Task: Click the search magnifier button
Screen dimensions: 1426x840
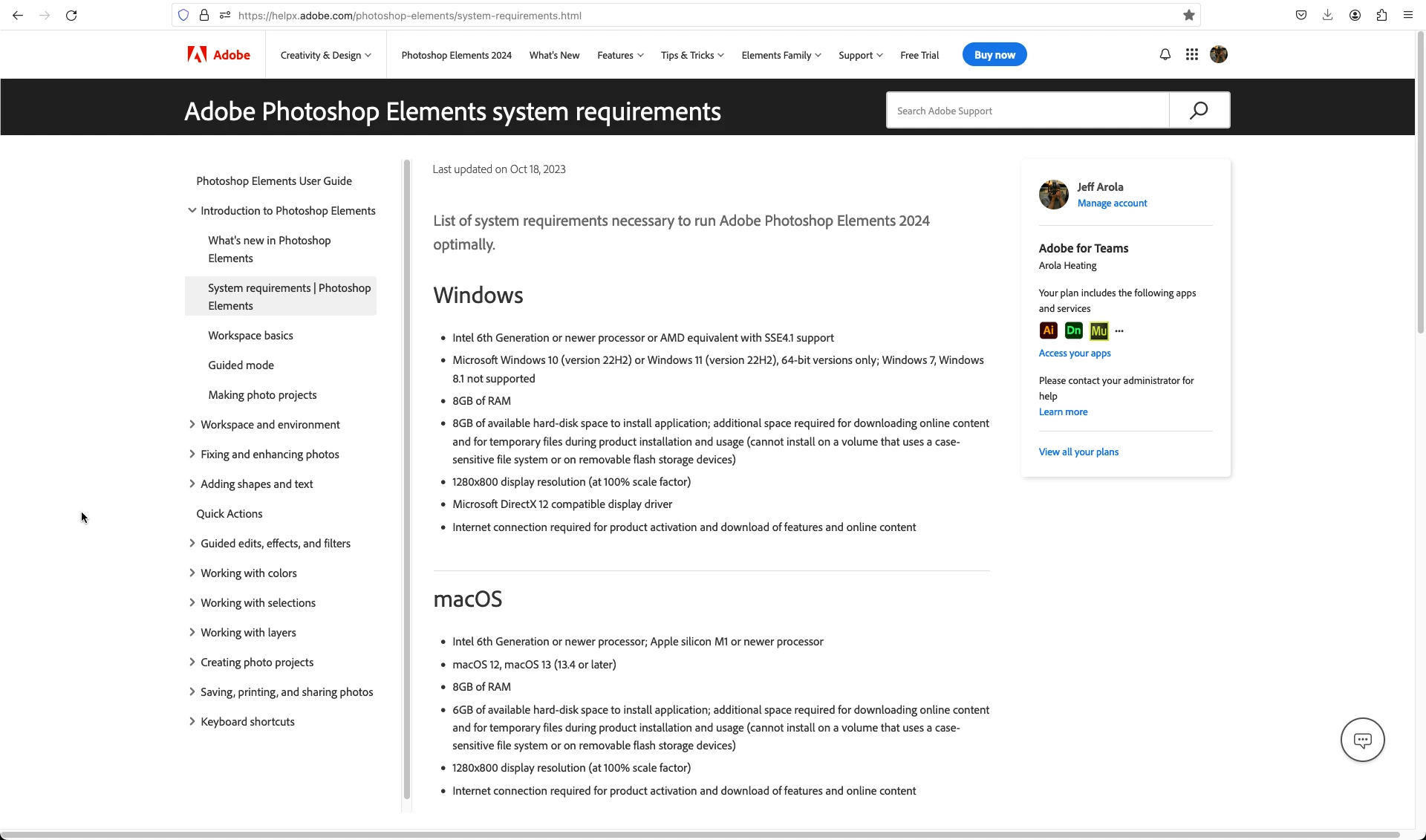Action: [x=1199, y=111]
